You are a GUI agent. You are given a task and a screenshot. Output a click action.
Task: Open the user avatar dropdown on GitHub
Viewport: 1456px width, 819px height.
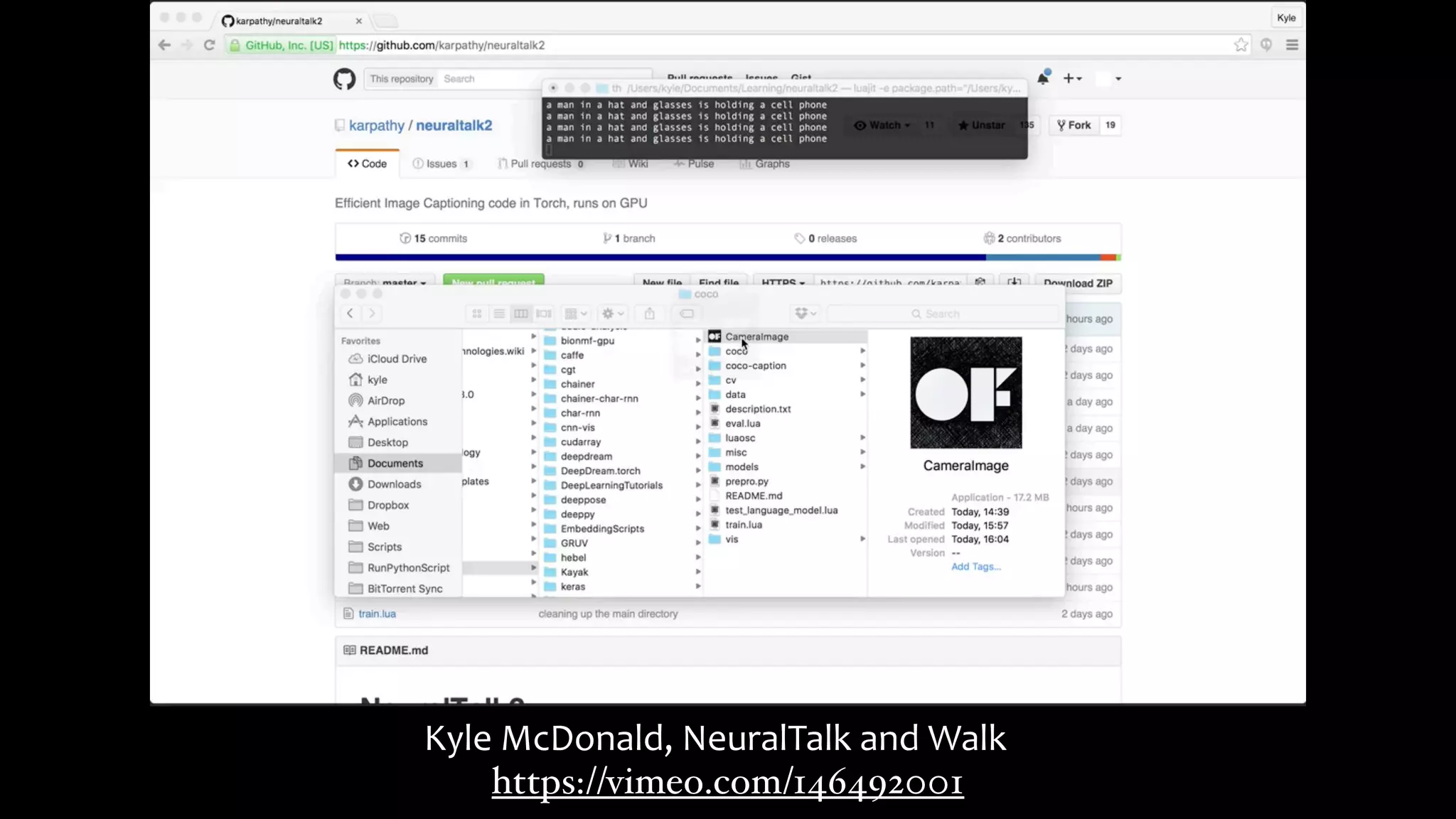coord(1108,79)
